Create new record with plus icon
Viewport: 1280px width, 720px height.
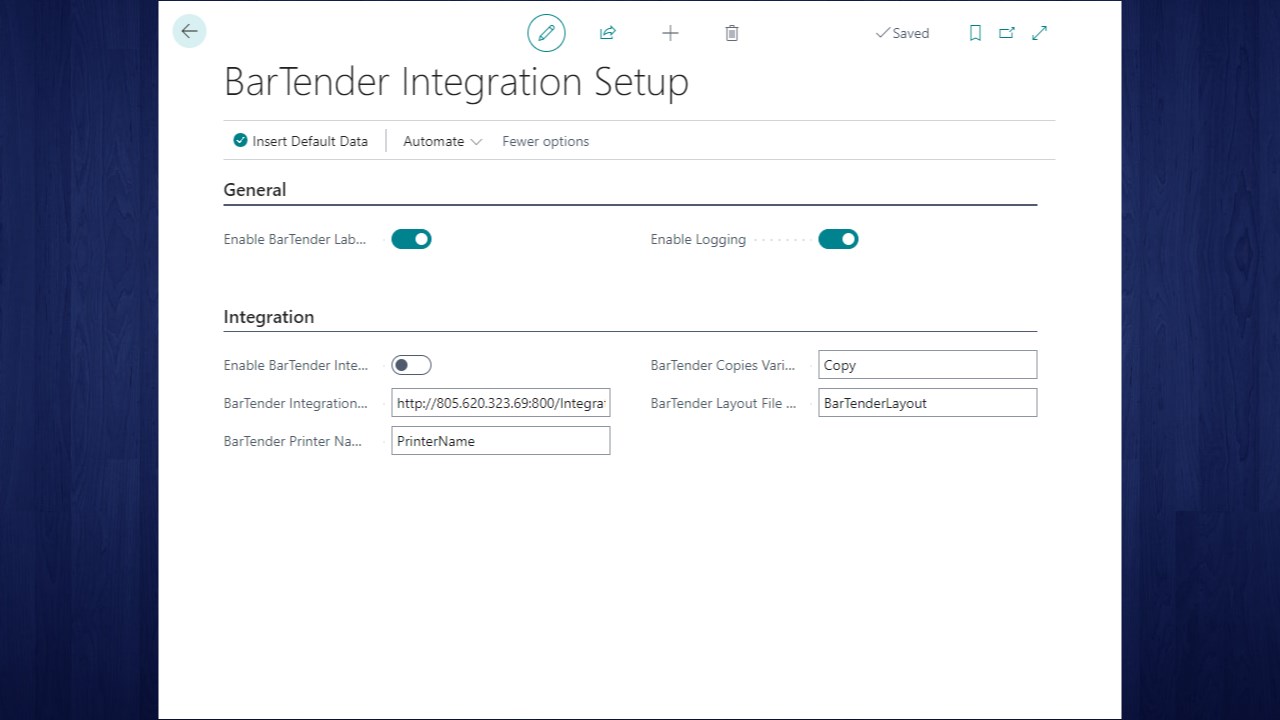(670, 33)
